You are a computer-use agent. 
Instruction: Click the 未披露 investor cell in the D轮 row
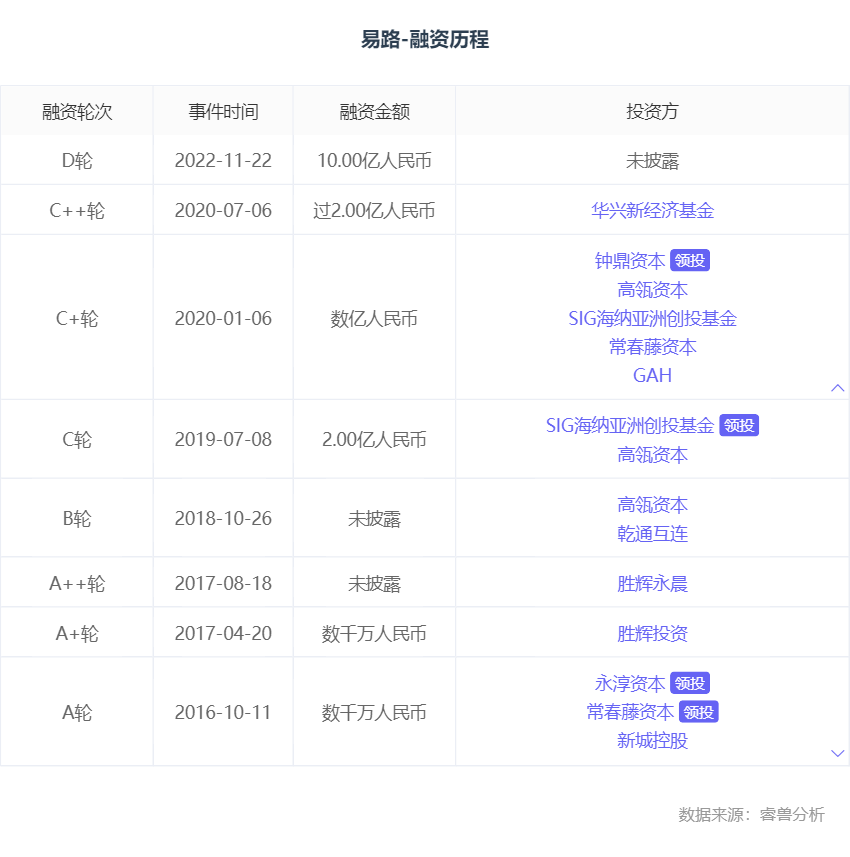point(652,161)
